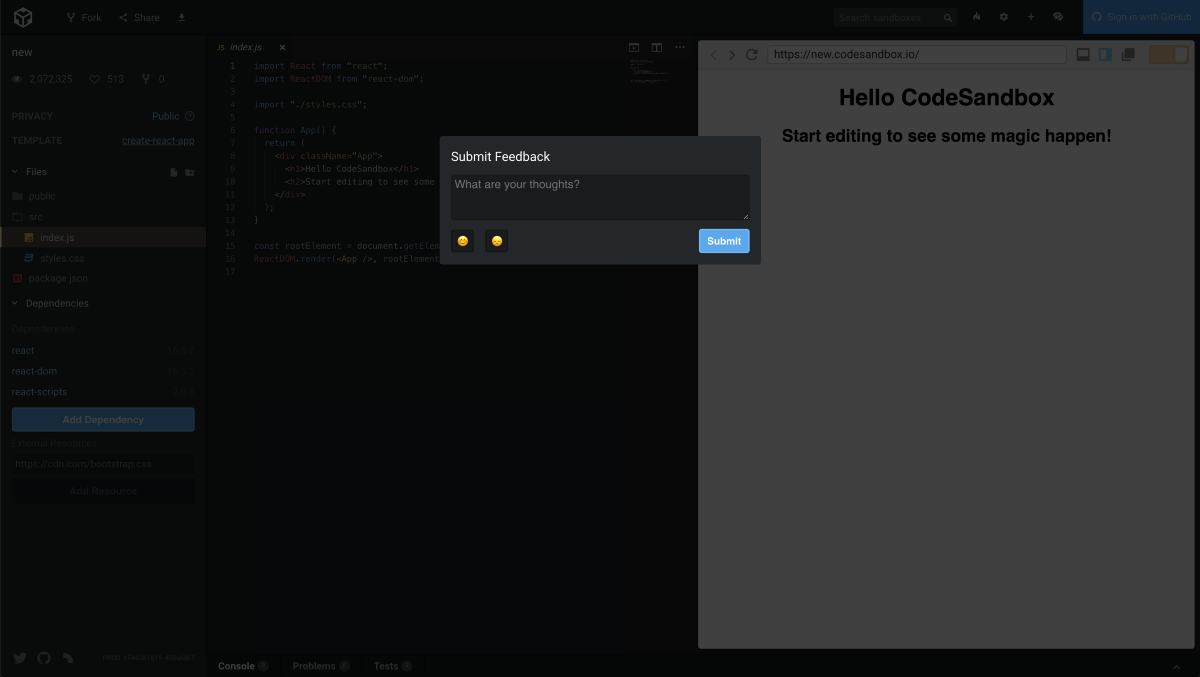Switch to Console tab

tap(243, 666)
